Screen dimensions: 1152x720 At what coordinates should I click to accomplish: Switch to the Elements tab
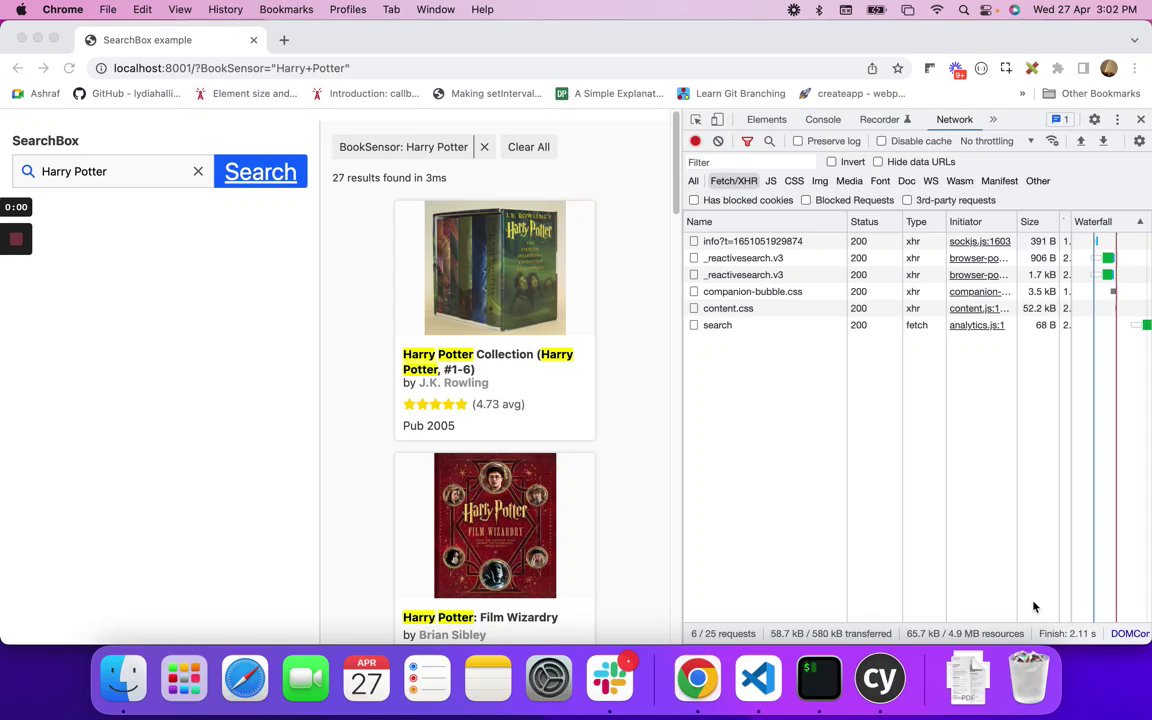[x=766, y=120]
